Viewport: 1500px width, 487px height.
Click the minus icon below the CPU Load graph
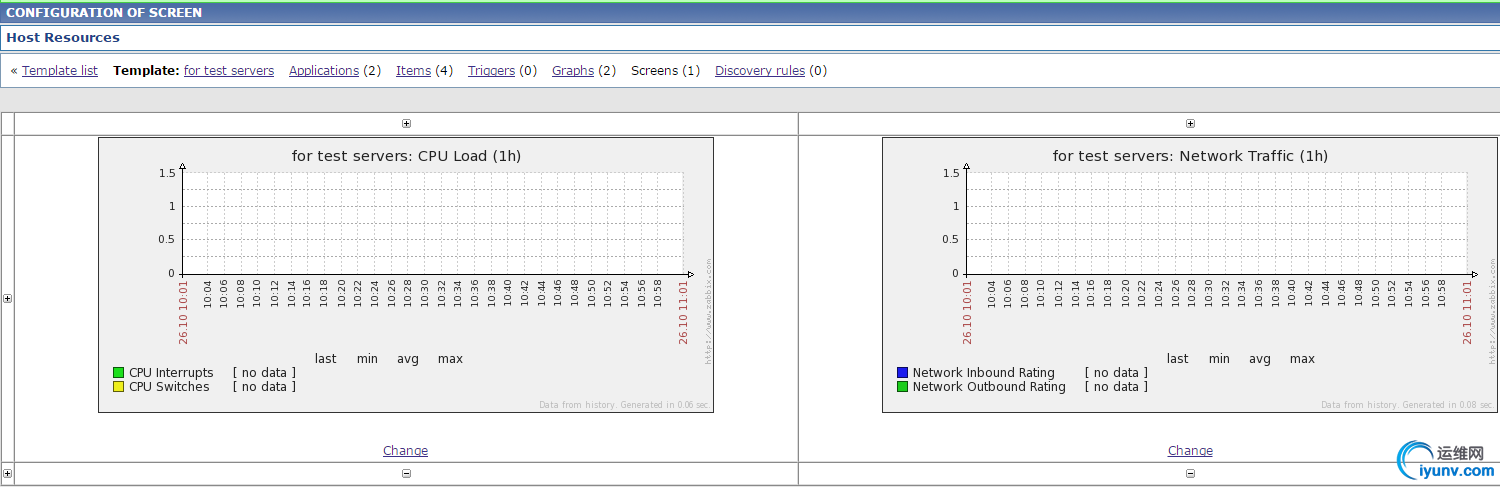coord(406,474)
